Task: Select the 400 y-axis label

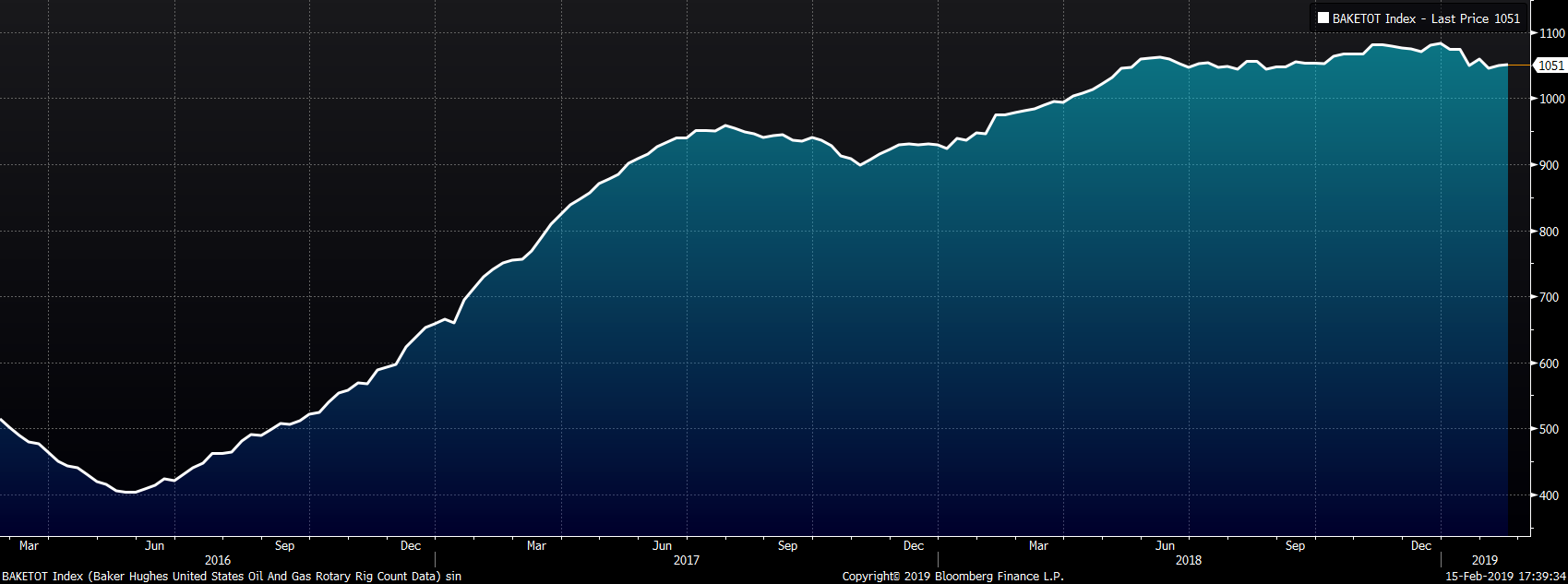Action: tap(1548, 495)
